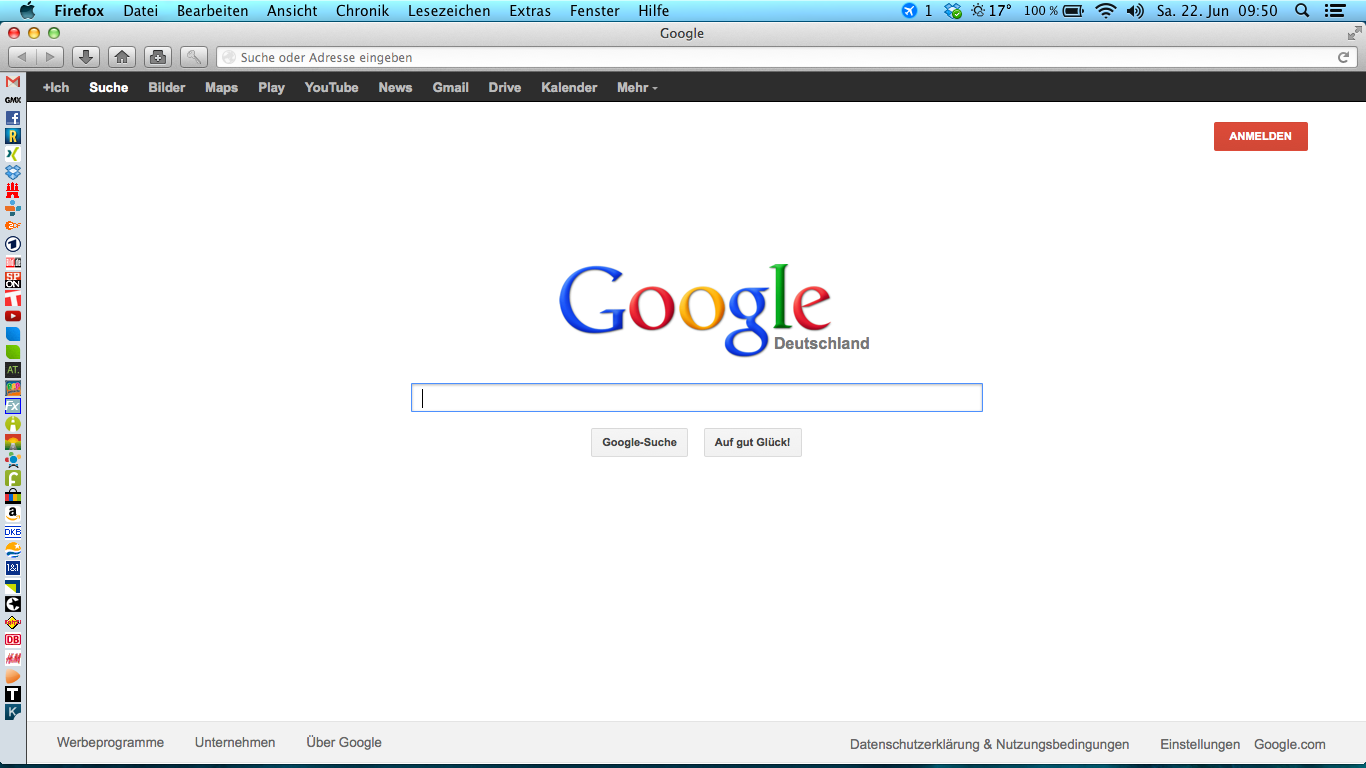
Task: Open the H&M bookmark icon
Action: tap(13, 658)
